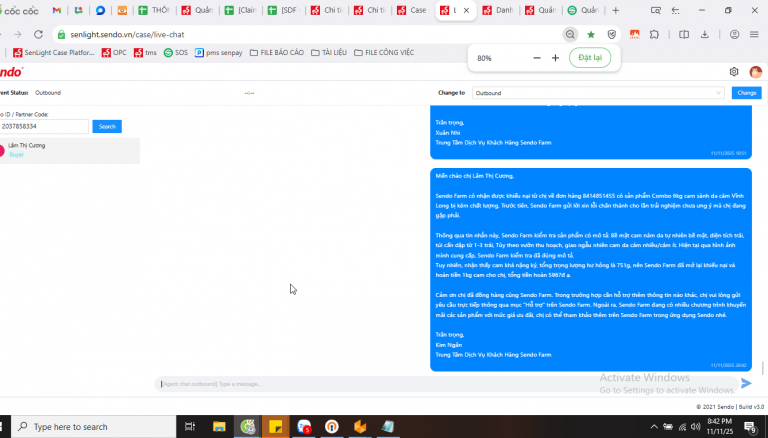
Task: Open the pinned Gmail tab
Action: (57, 10)
